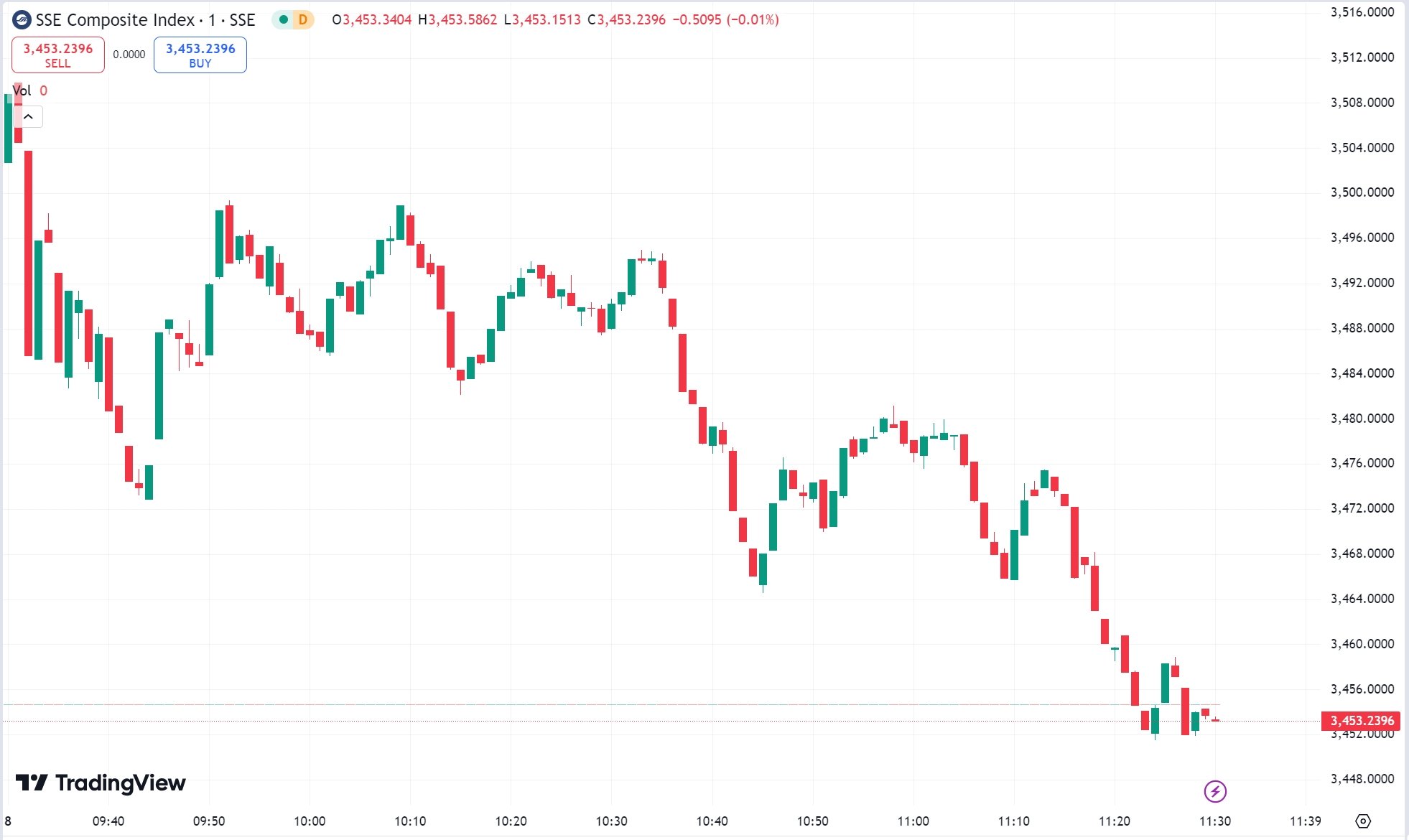Click the 11:00 time axis label
The height and width of the screenshot is (840, 1409).
click(913, 821)
